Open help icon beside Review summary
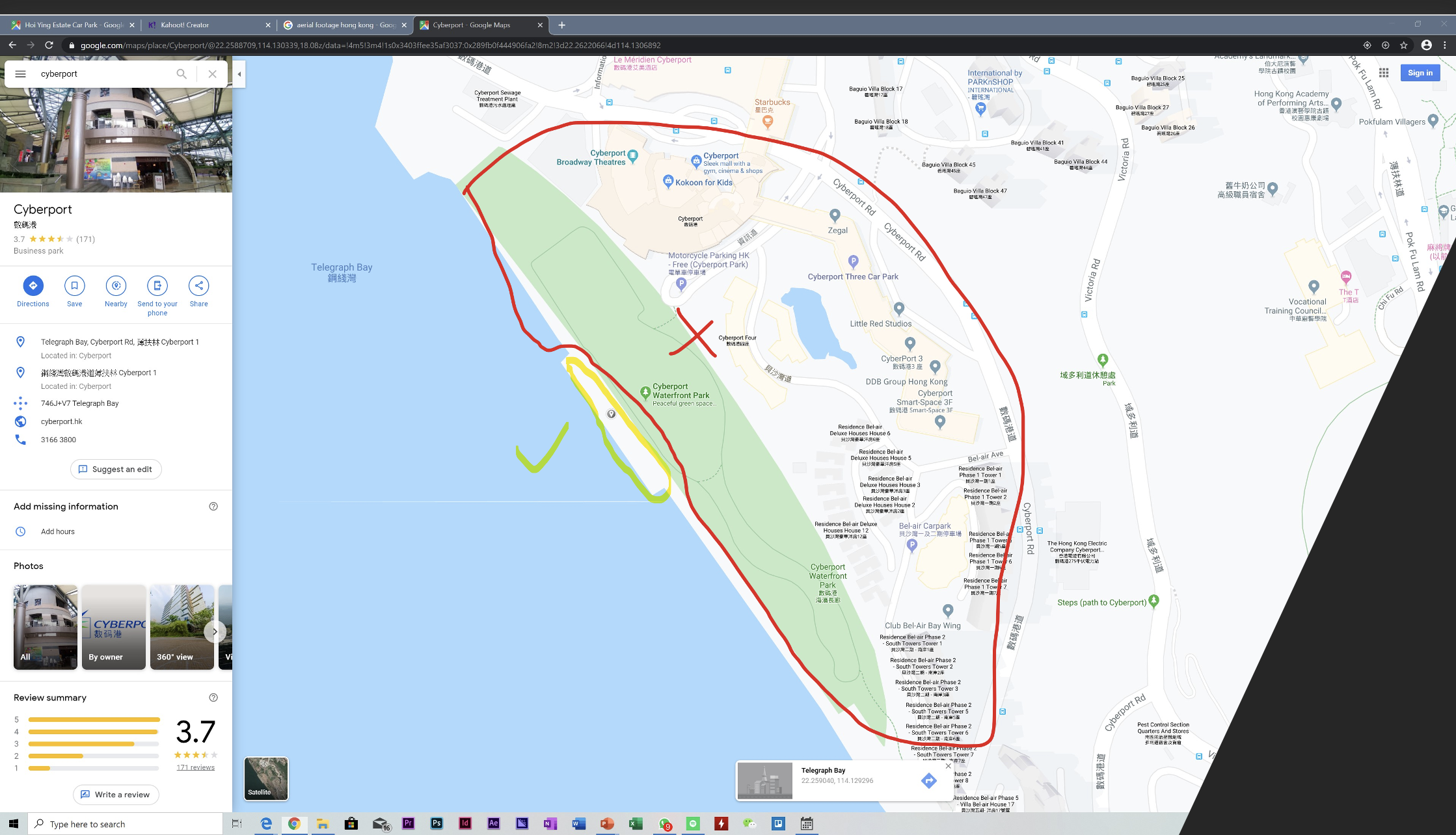 213,698
